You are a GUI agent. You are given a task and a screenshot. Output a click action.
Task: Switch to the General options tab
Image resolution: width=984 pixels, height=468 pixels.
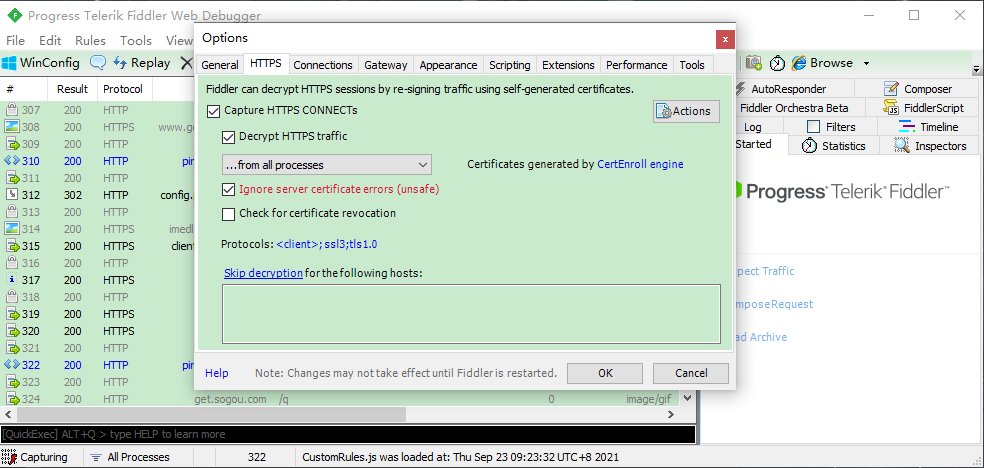click(220, 65)
